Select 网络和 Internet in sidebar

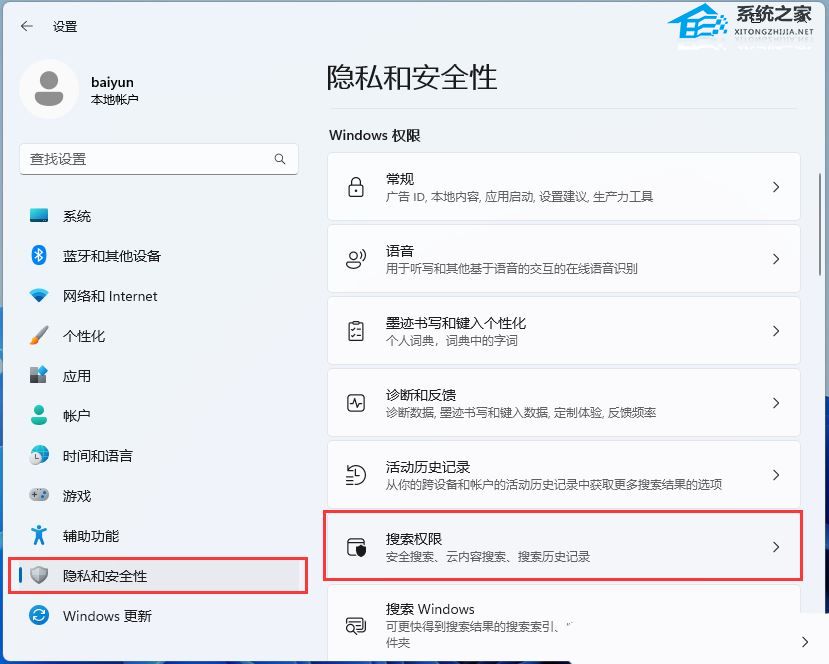coord(159,296)
